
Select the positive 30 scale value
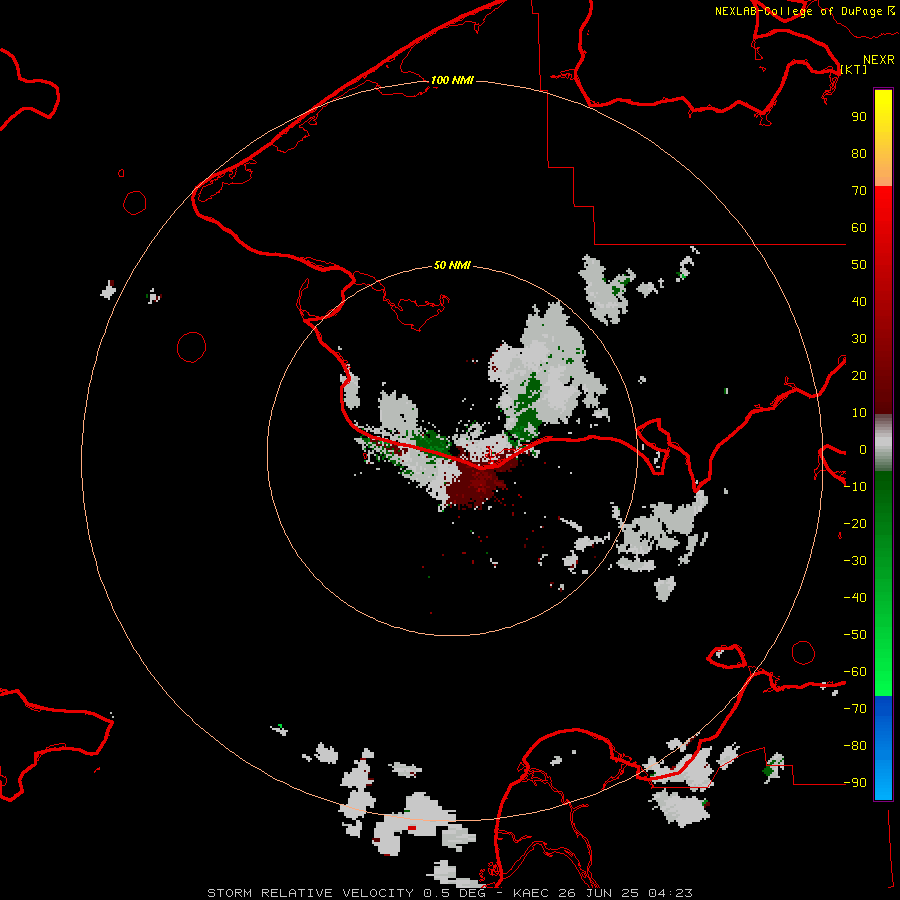pos(859,339)
